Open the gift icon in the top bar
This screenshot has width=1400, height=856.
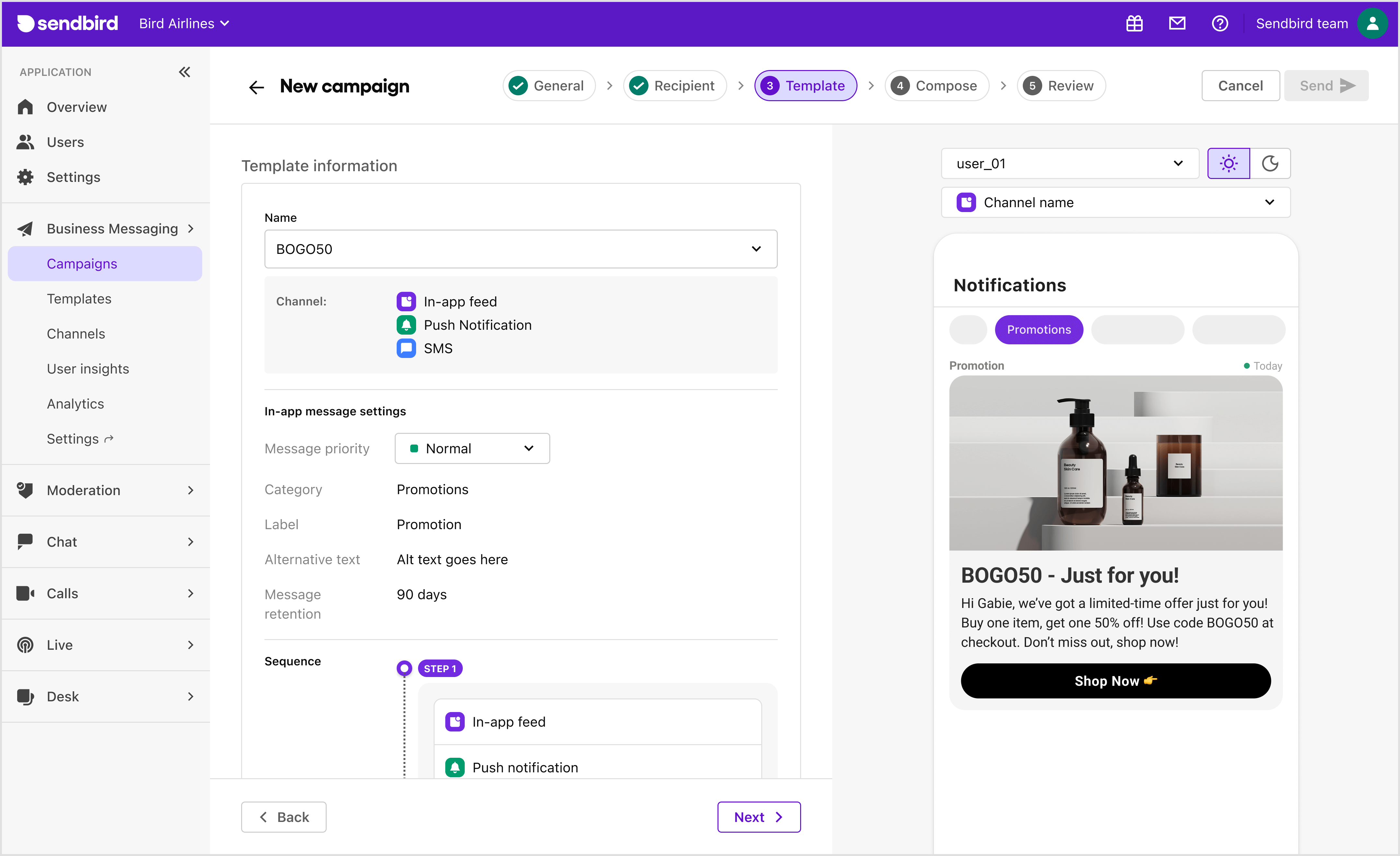[x=1134, y=23]
